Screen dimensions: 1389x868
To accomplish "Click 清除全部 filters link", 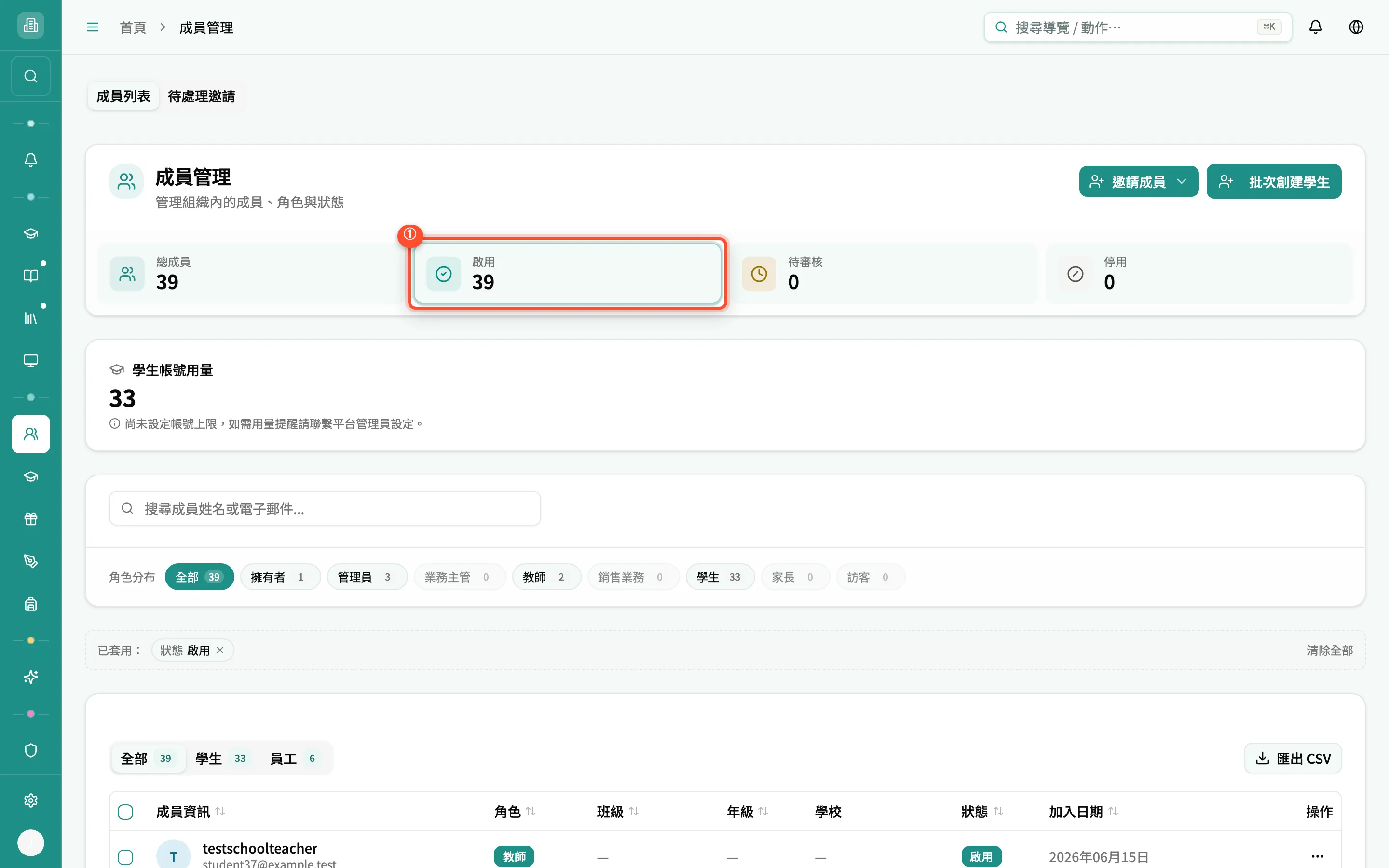I will [1330, 651].
